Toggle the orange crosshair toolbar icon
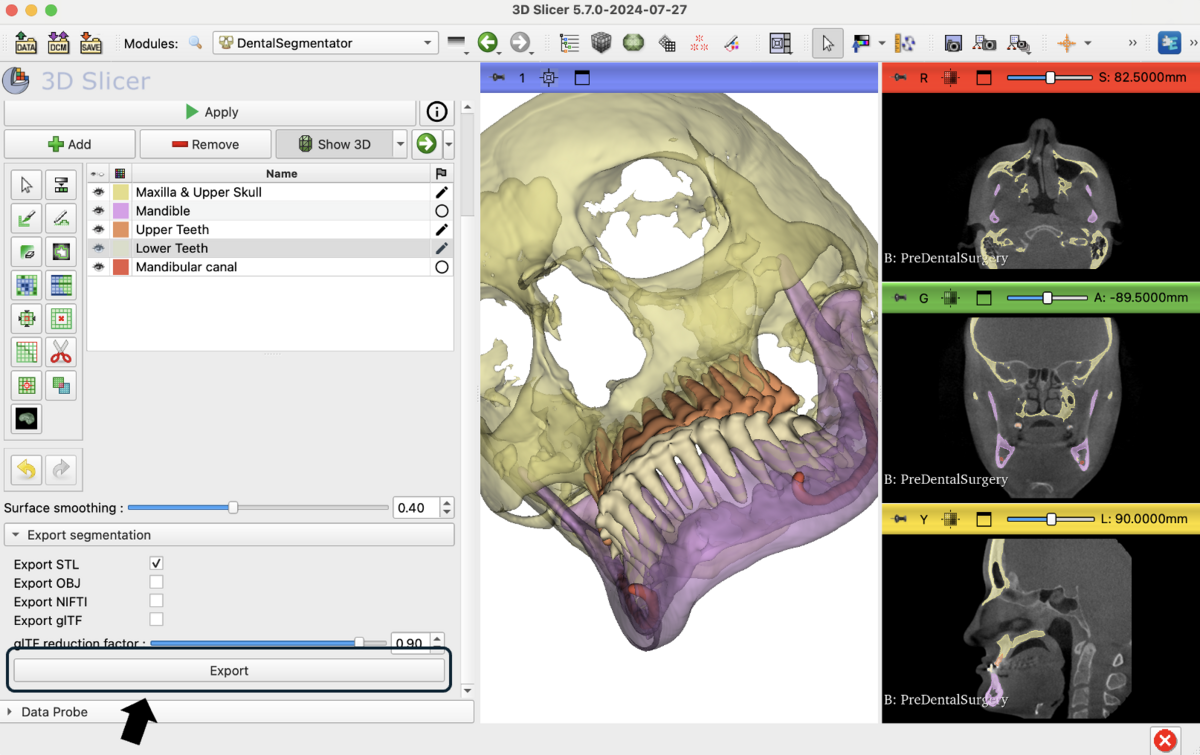Screen dimensions: 1200x755 pyautogui.click(x=1067, y=43)
